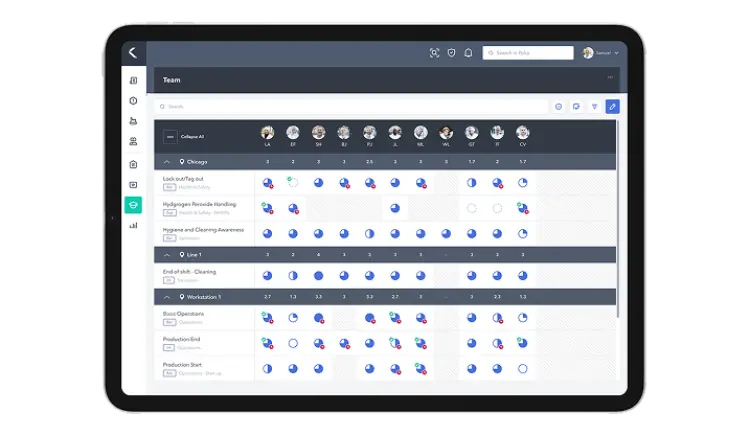Open Basic Operations skill row
The image size is (750, 436).
coord(204,318)
